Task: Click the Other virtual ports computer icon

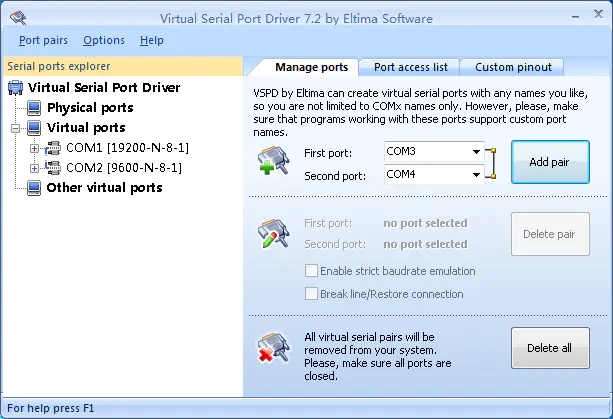Action: coord(34,188)
